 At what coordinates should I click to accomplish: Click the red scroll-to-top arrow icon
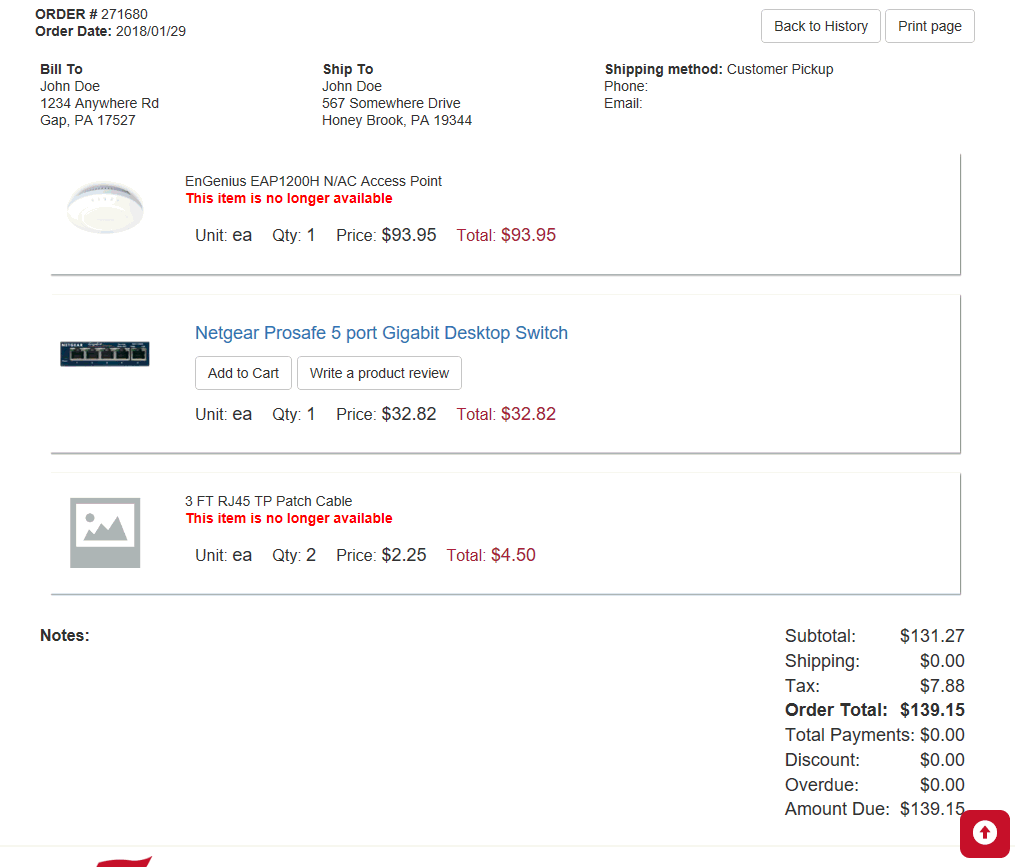pyautogui.click(x=985, y=832)
